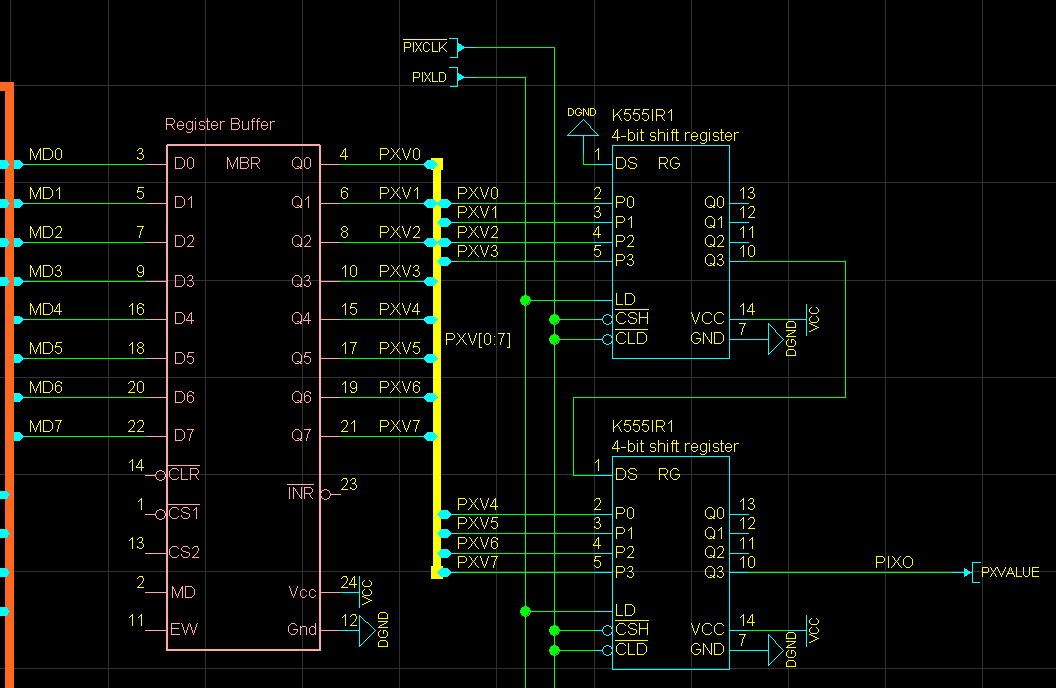Select DGND symbol on lower shift register pin 7
1056x688 pixels.
tap(776, 650)
